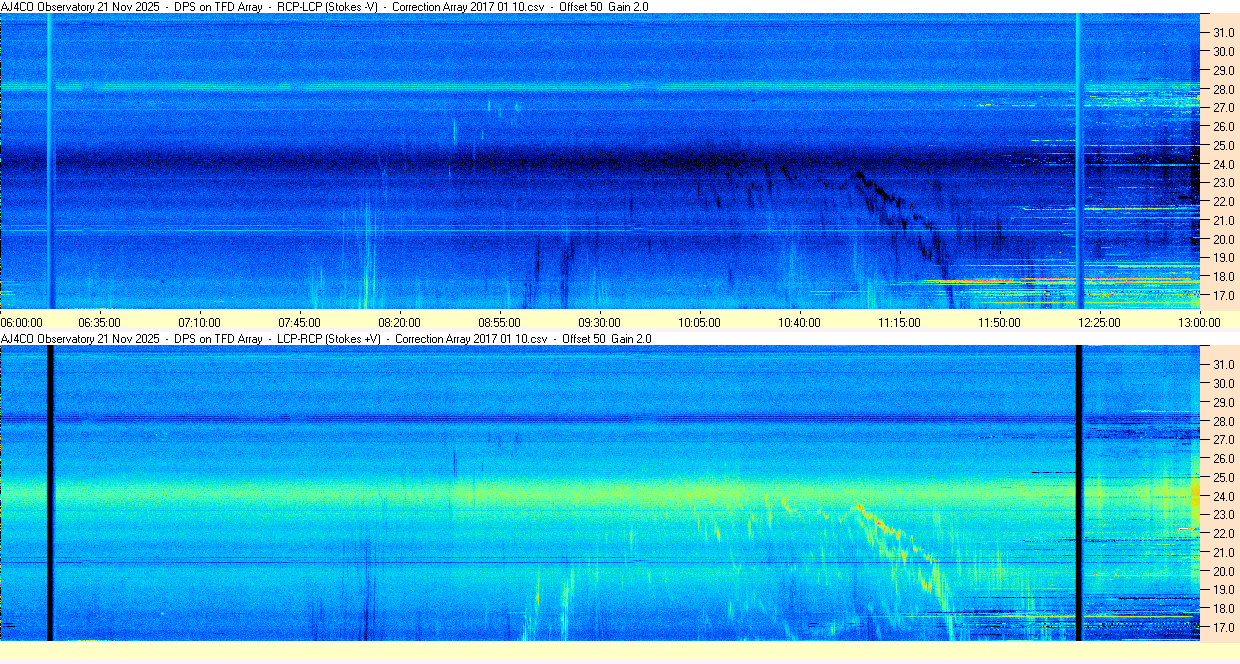This screenshot has height=664, width=1240.
Task: Select 'AJ4CO Observatory 21 Nov 2025' in lower header
Action: pyautogui.click(x=81, y=339)
